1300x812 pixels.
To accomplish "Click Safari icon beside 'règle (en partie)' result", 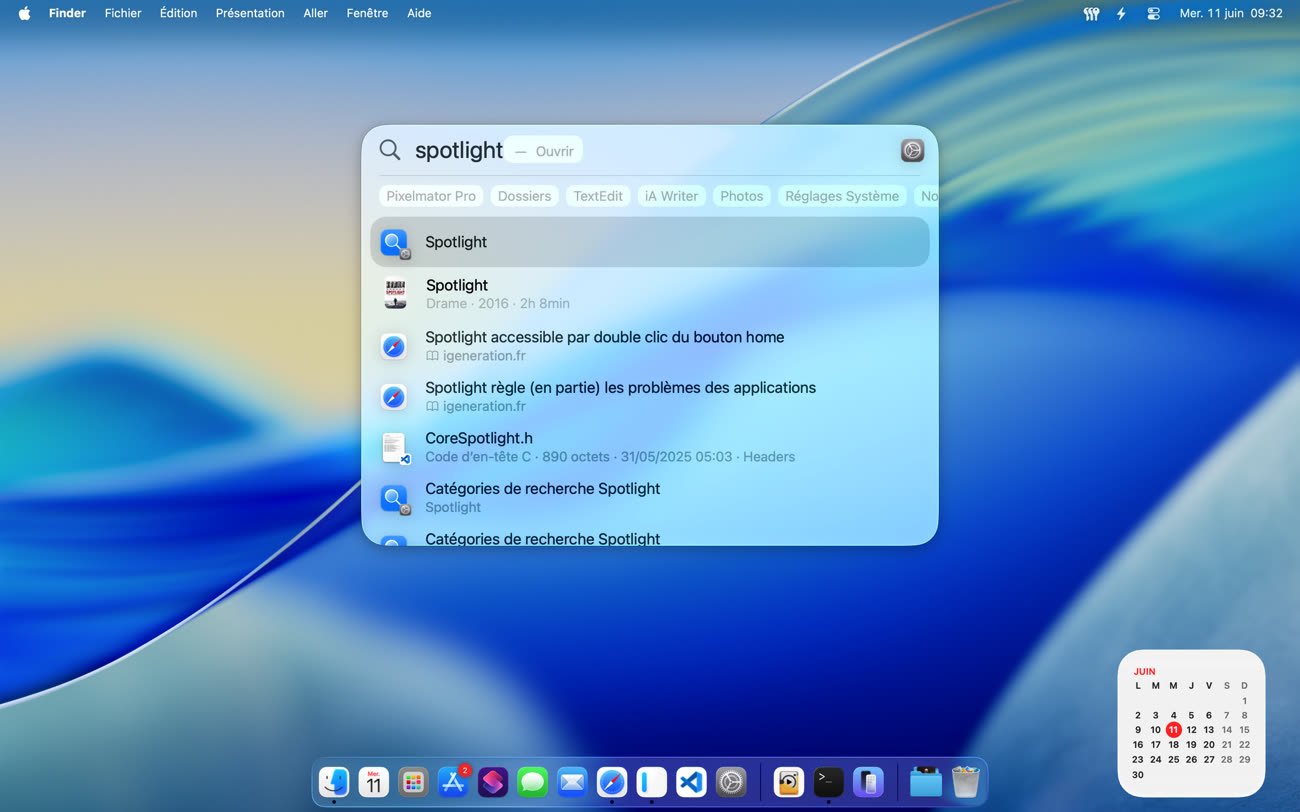I will pyautogui.click(x=394, y=397).
